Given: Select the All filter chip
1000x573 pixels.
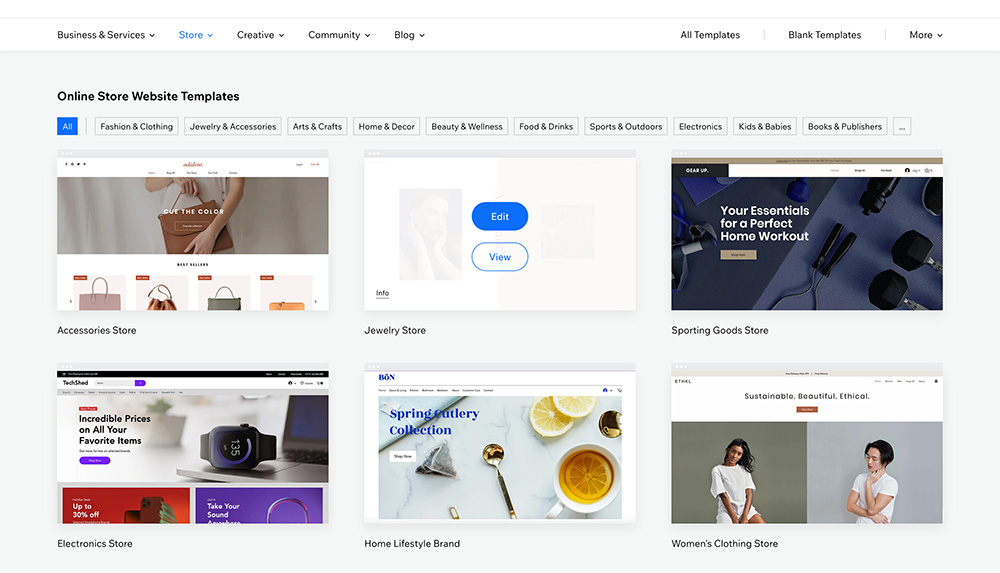Looking at the screenshot, I should 67,127.
